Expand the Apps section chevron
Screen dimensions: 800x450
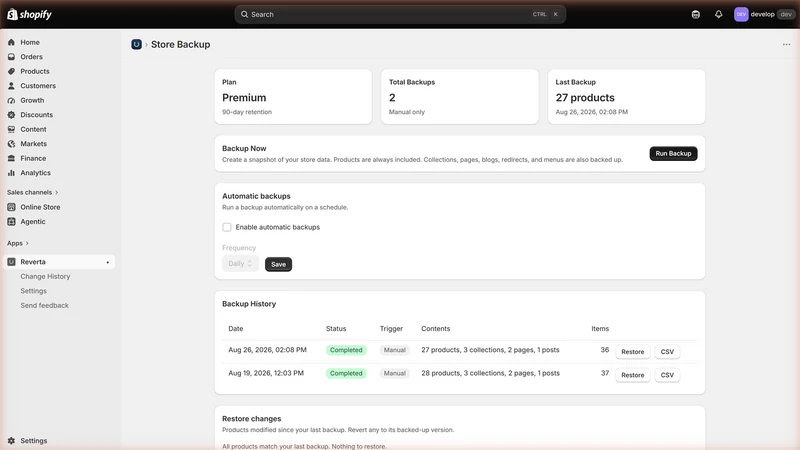click(x=27, y=243)
